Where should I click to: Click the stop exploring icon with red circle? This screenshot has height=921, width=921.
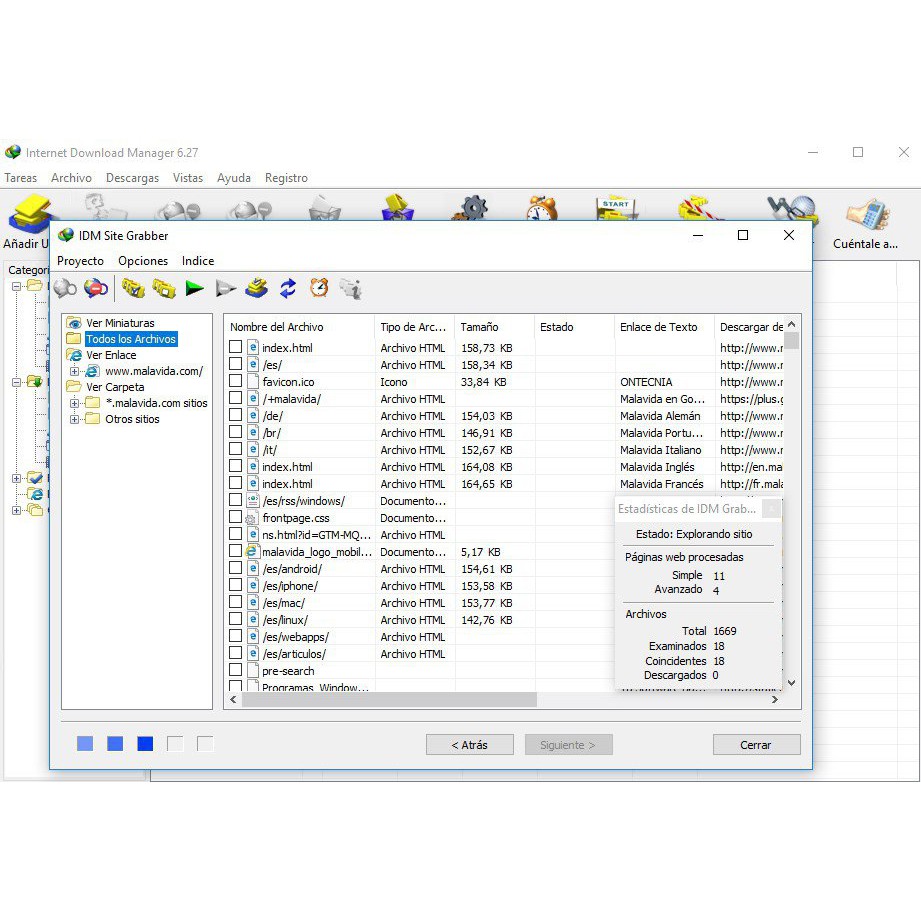point(96,288)
